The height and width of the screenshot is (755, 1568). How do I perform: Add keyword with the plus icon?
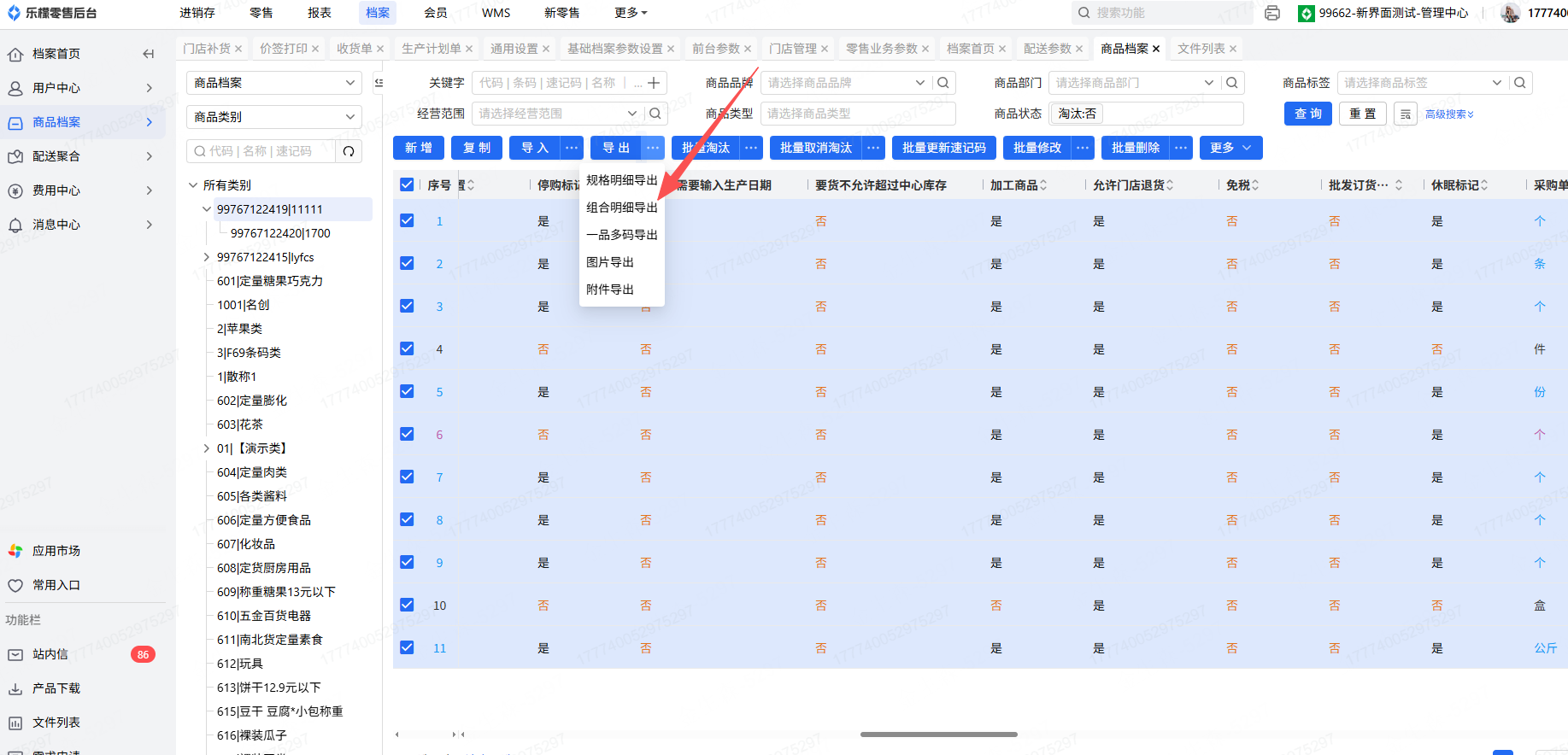coord(654,83)
